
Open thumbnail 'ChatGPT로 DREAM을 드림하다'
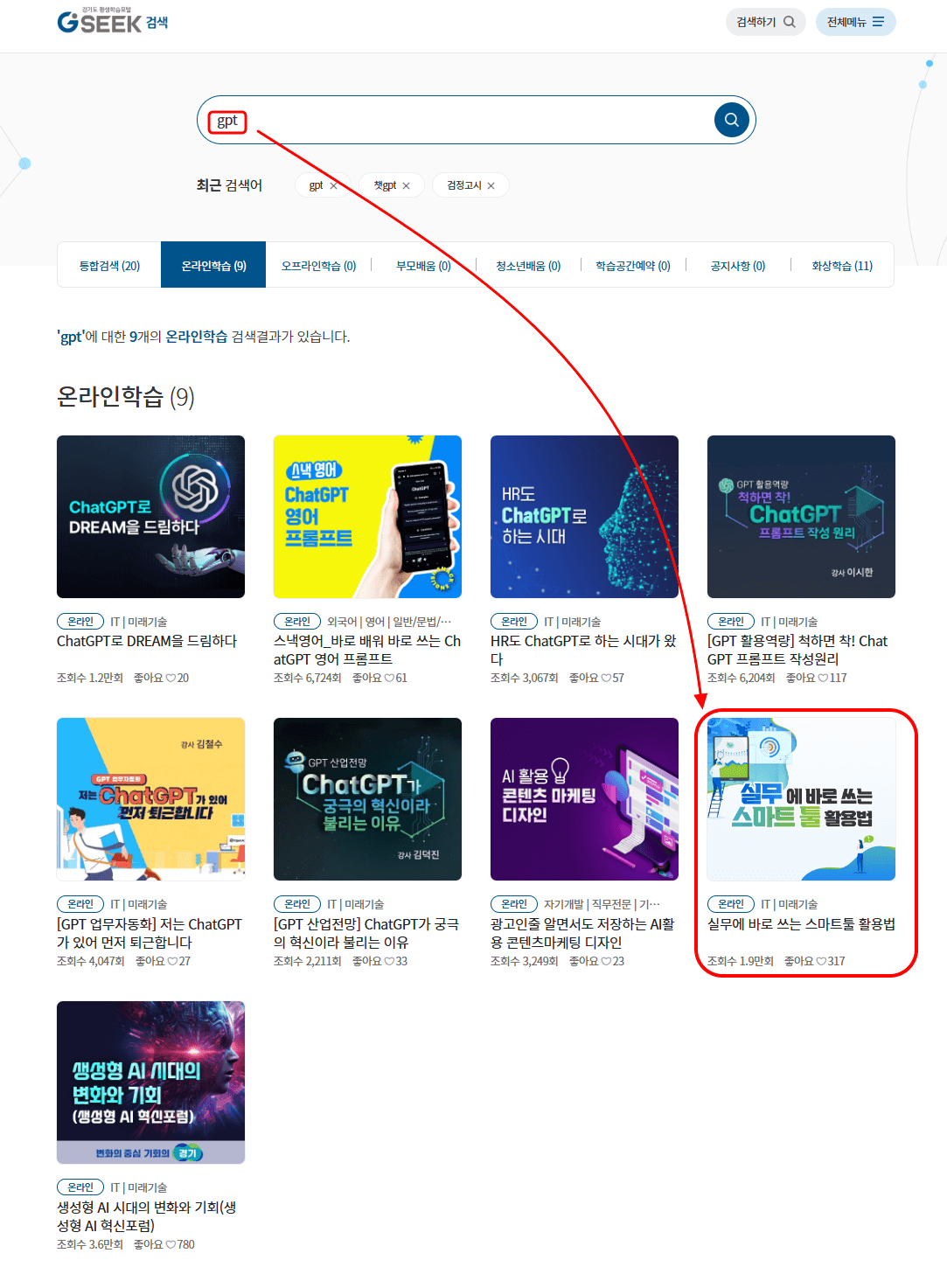[150, 517]
